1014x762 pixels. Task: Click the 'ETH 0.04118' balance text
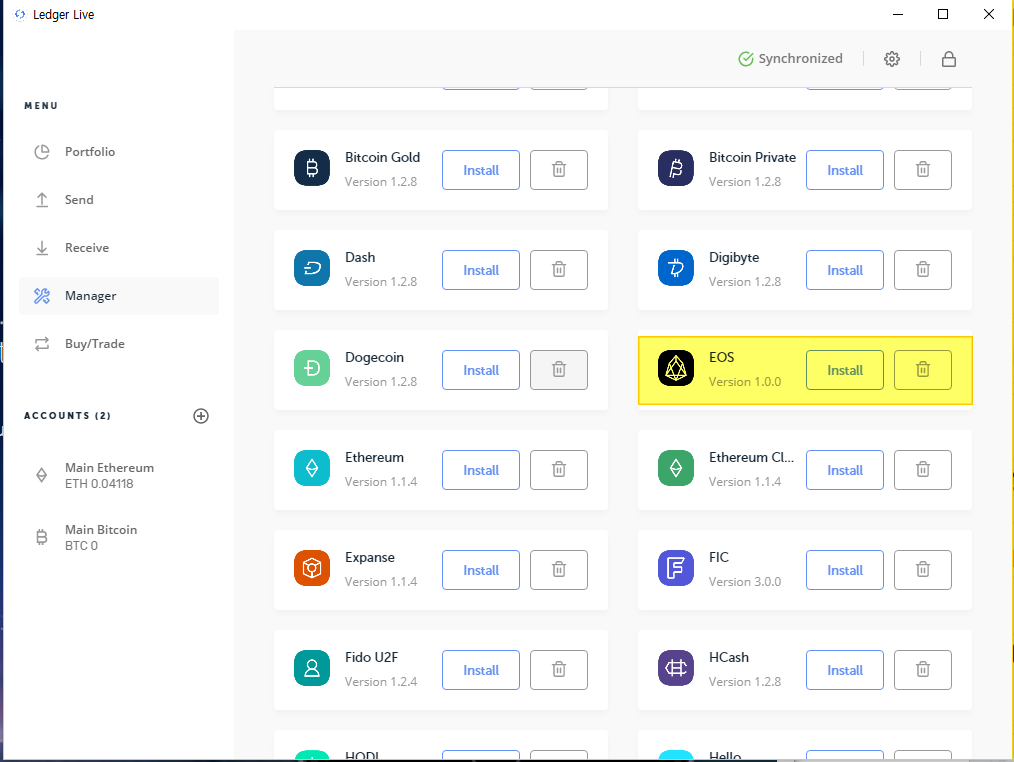[99, 484]
